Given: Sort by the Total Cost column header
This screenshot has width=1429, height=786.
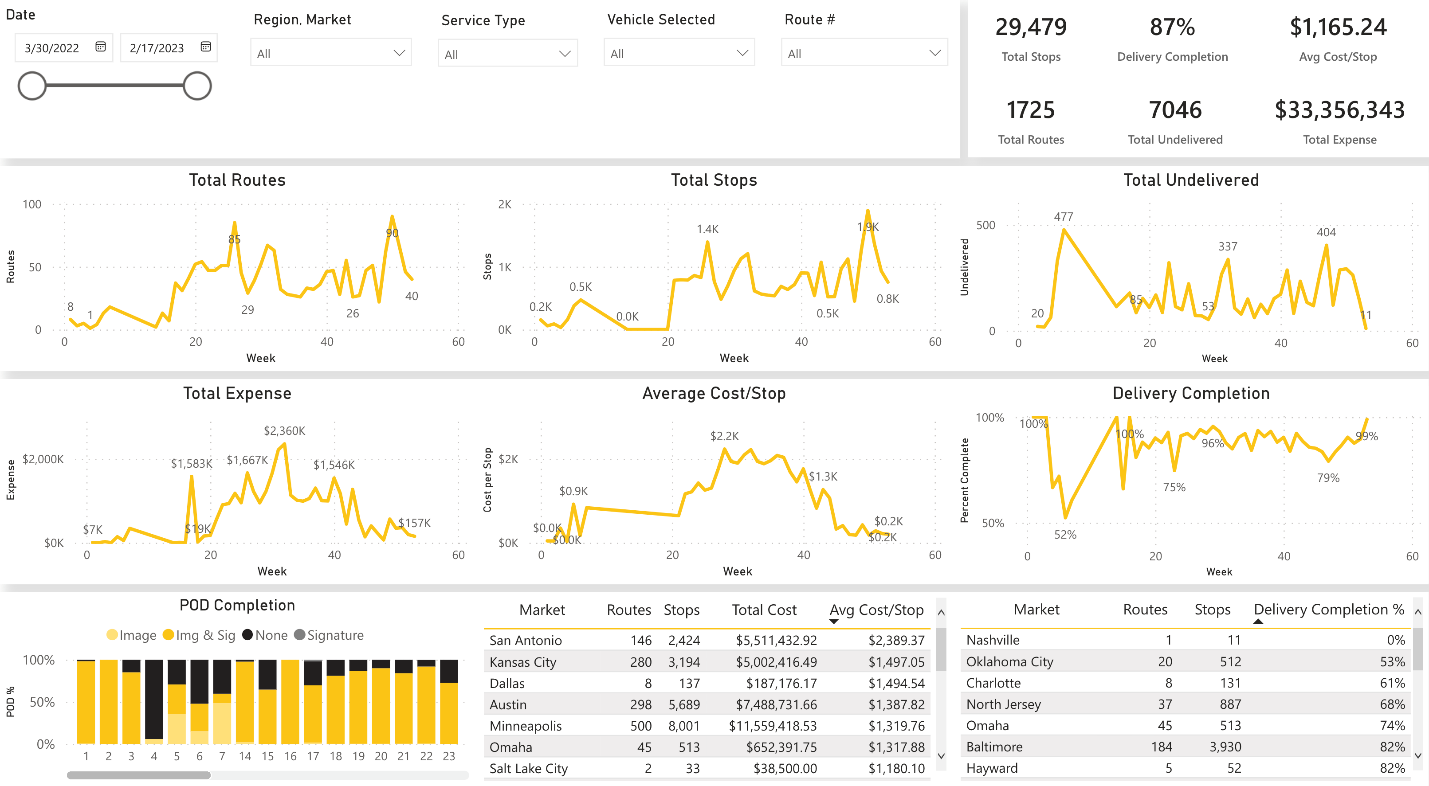Looking at the screenshot, I should [764, 610].
